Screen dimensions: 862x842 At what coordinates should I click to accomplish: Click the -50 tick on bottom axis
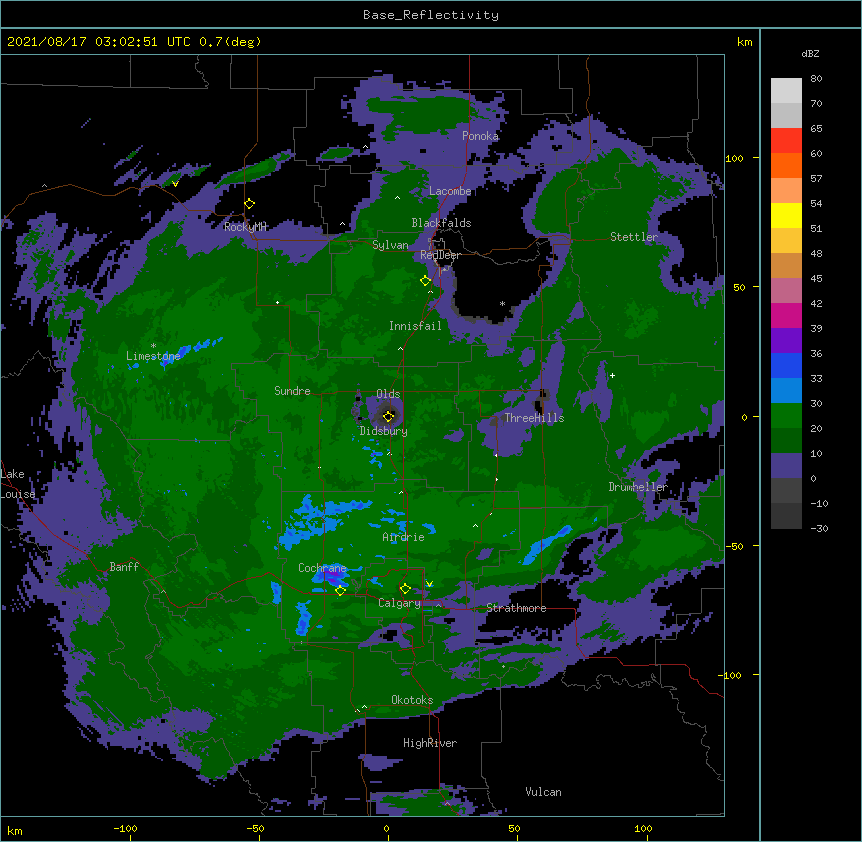[x=255, y=829]
